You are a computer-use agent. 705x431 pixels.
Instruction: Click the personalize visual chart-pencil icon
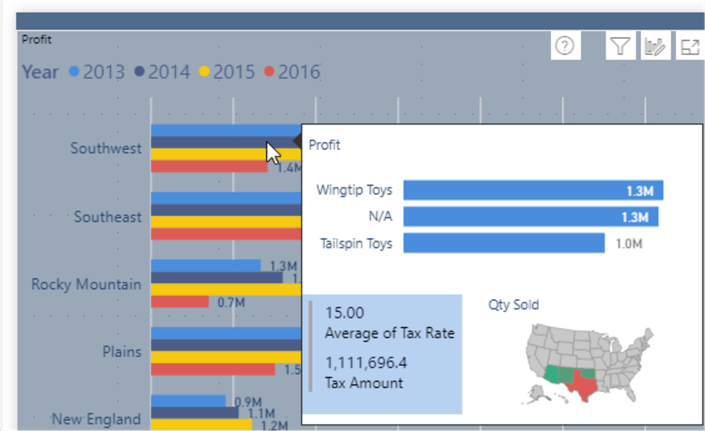coord(656,46)
